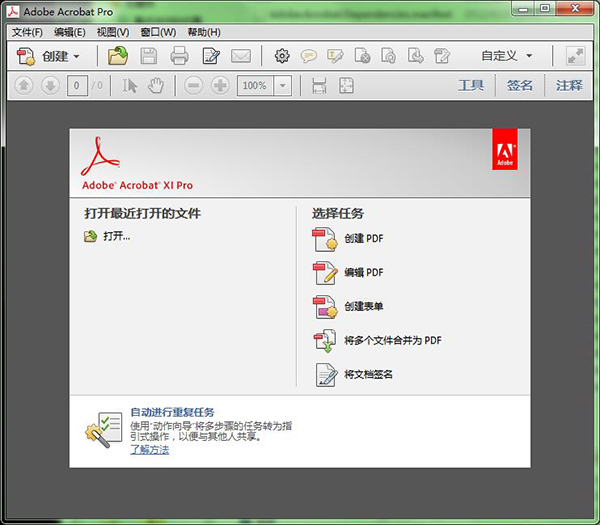Click the Fit one full page icon
The image size is (600, 525).
[x=346, y=85]
